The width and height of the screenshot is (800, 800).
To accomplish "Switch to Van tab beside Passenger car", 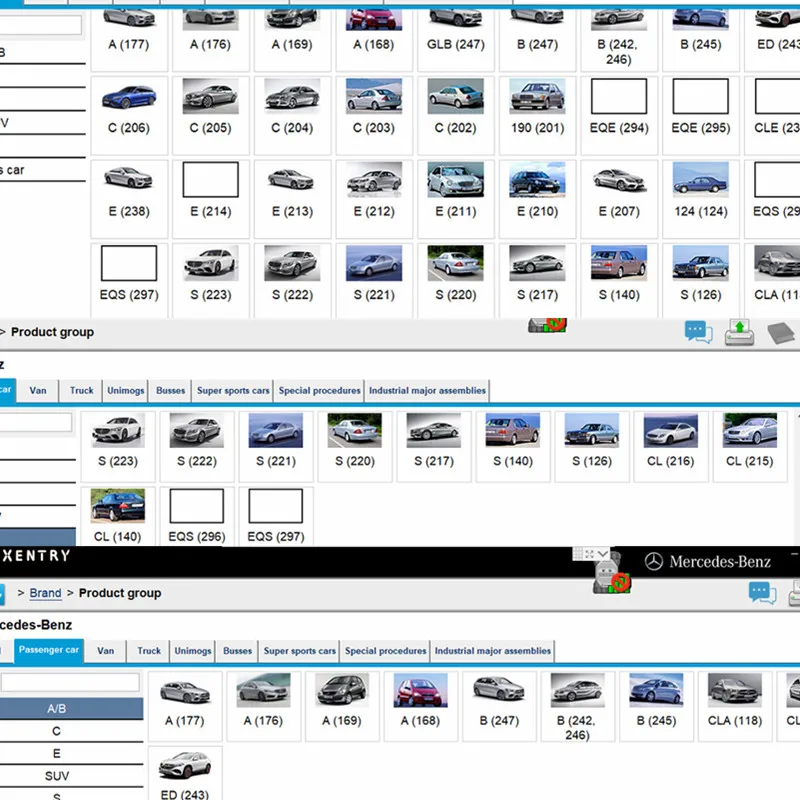I will point(106,651).
